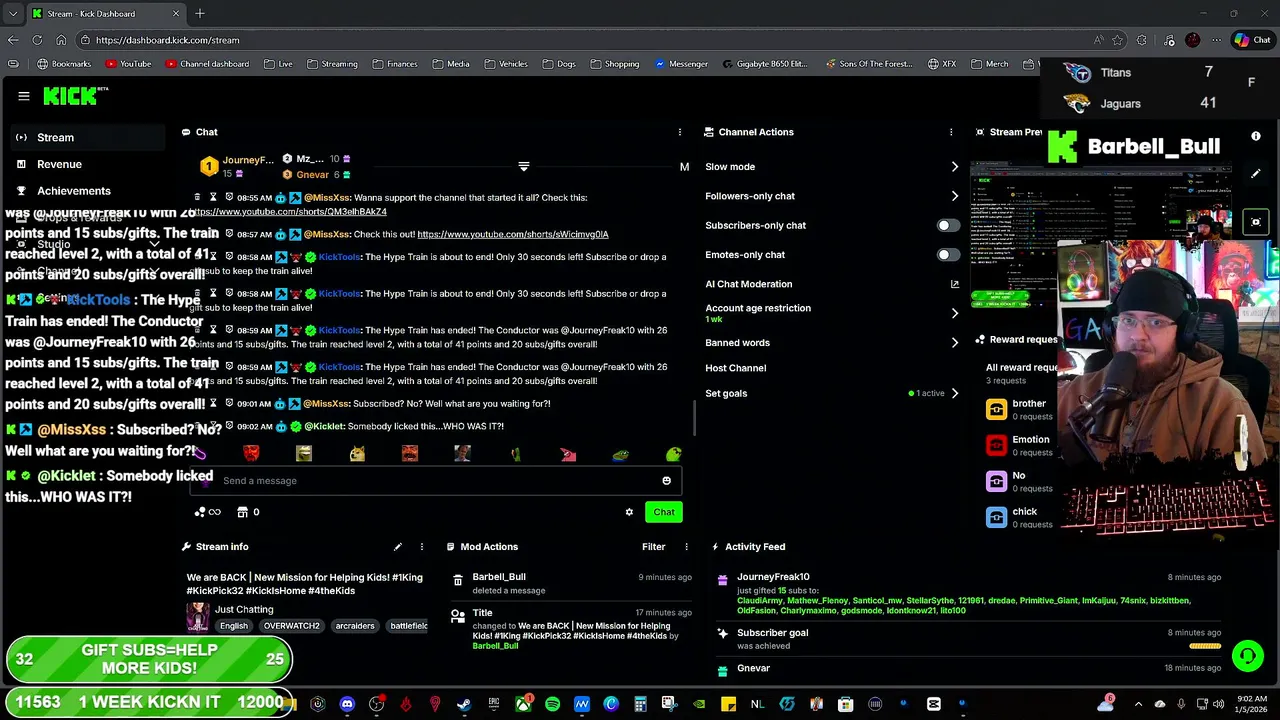Select the Patrick star emote
1280x720 pixels.
(568, 454)
